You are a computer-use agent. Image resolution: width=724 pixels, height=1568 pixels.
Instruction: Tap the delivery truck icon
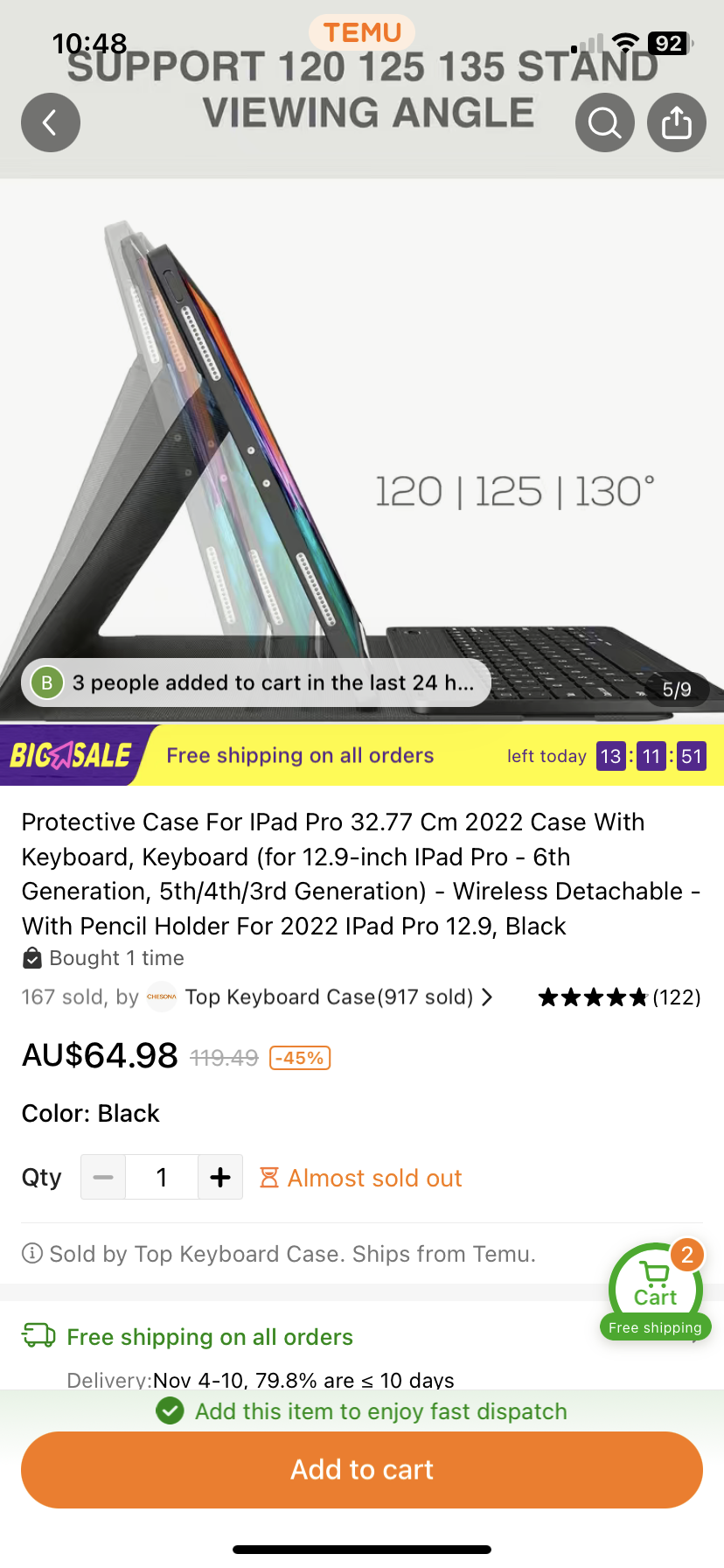coord(38,1335)
